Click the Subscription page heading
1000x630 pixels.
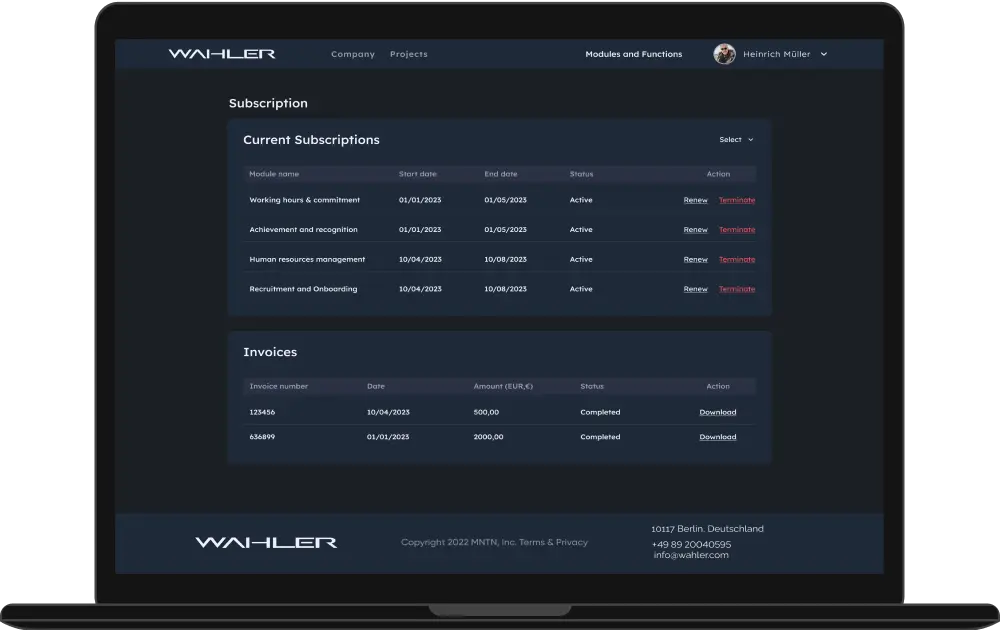coord(268,103)
